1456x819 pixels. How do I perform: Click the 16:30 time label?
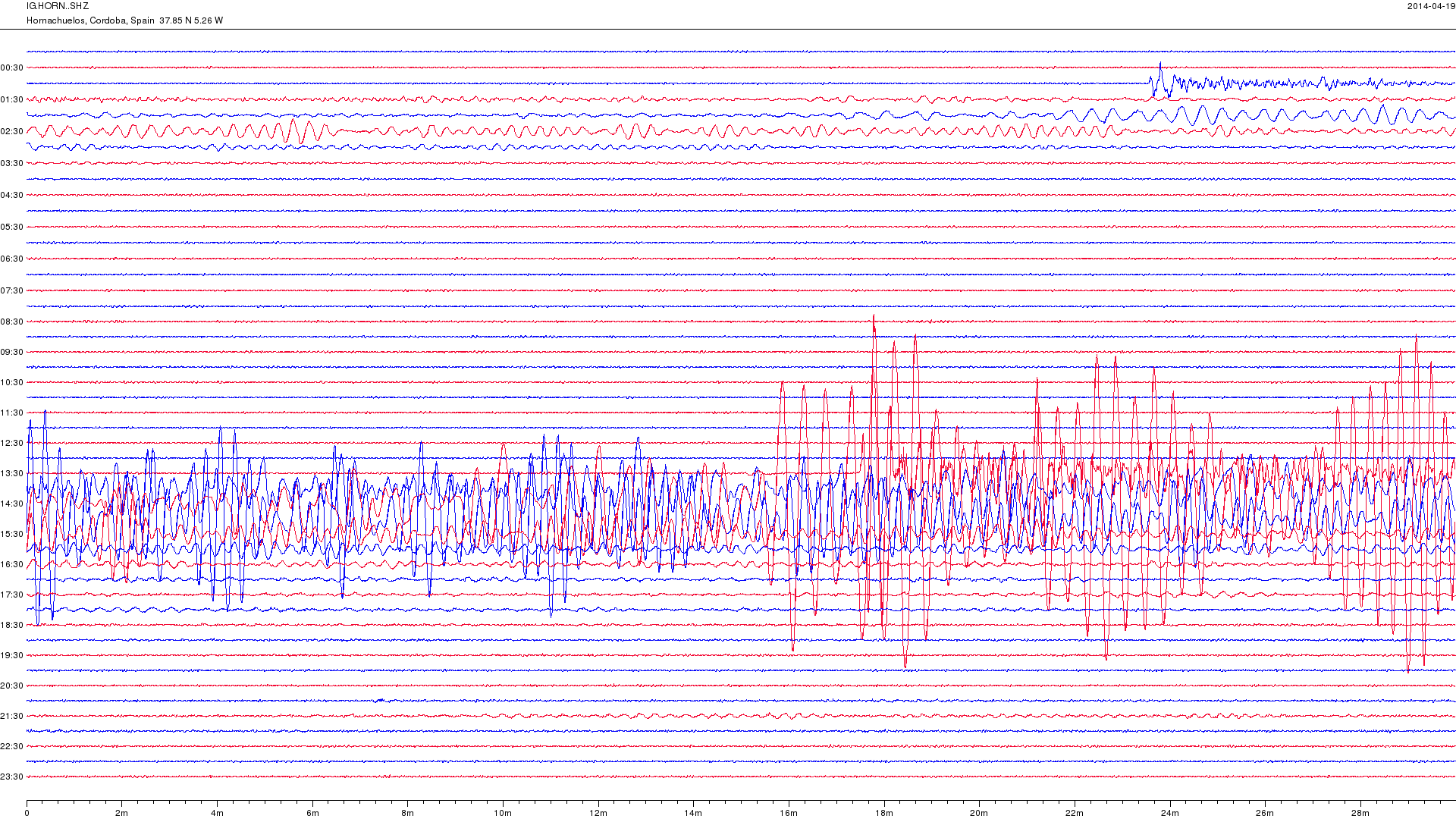pyautogui.click(x=12, y=564)
